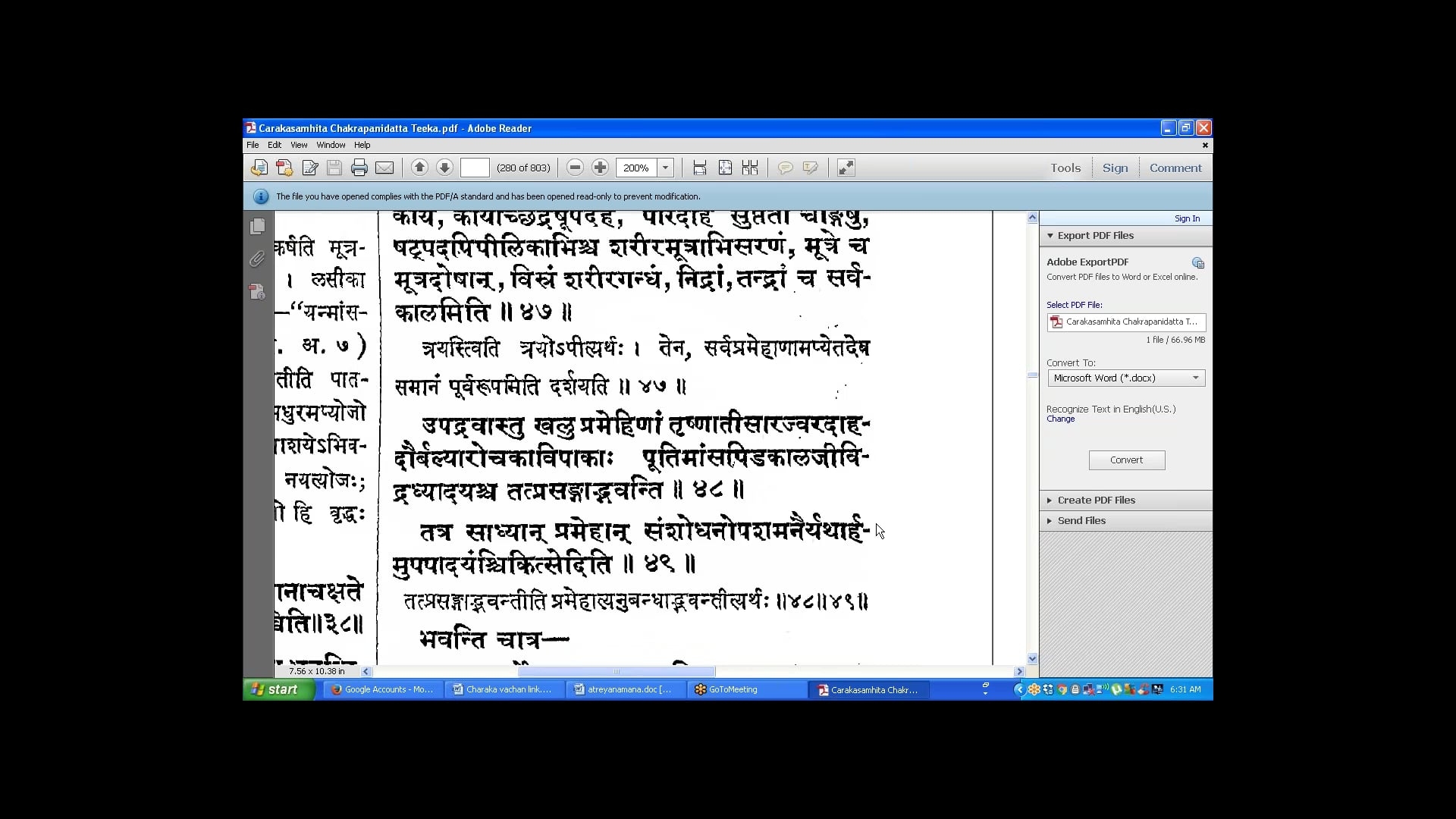Go to next page arrow
Image resolution: width=1456 pixels, height=819 pixels.
pos(445,168)
